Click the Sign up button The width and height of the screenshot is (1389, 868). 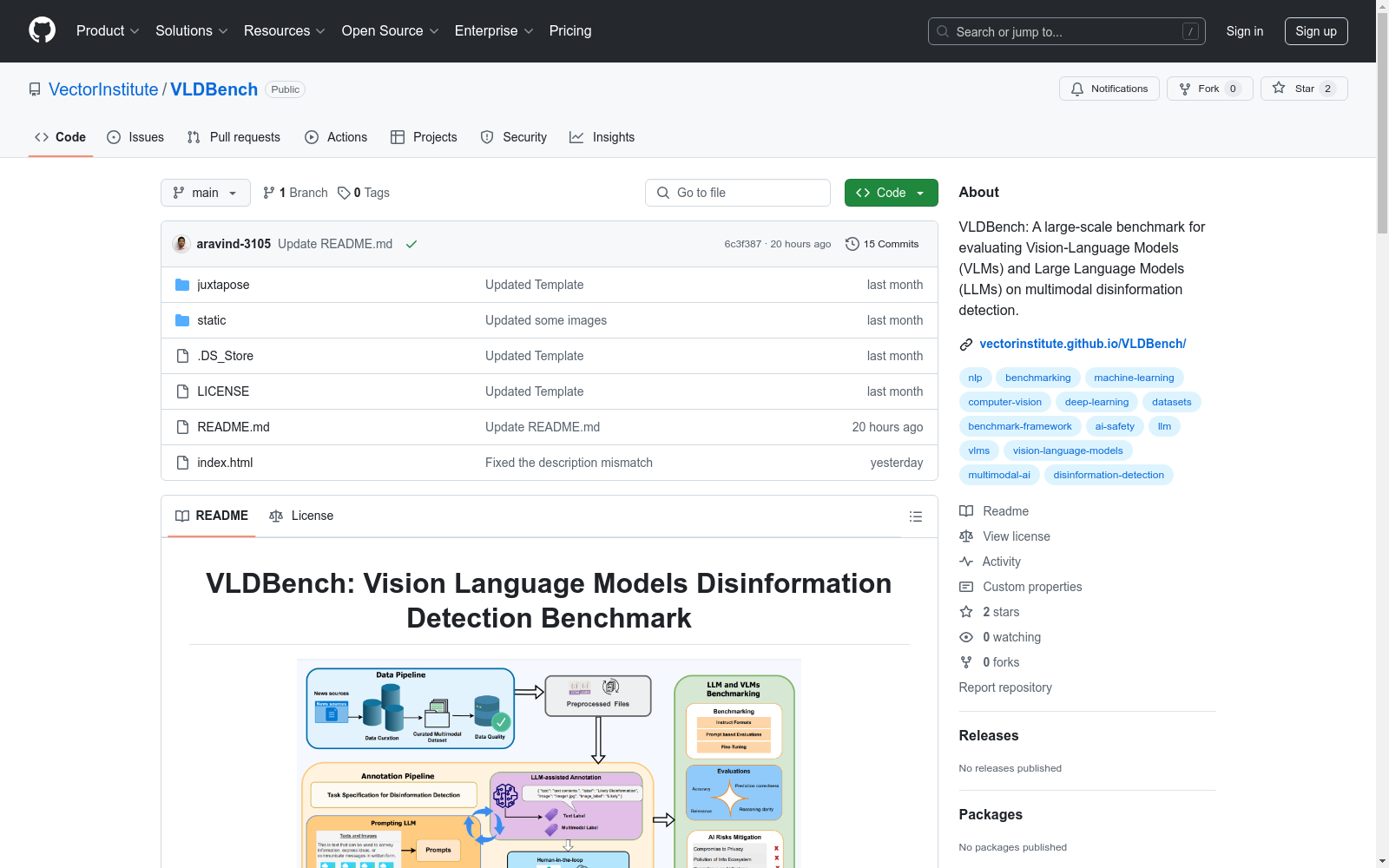click(1316, 31)
